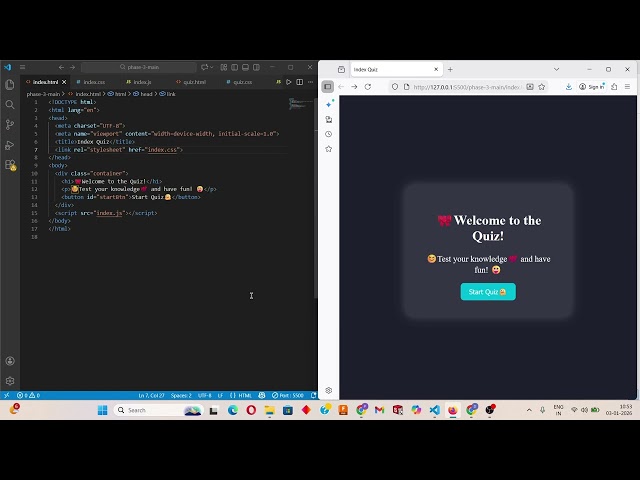Viewport: 640px width, 480px height.
Task: Open the Search view in VS Code sidebar
Action: click(10, 104)
